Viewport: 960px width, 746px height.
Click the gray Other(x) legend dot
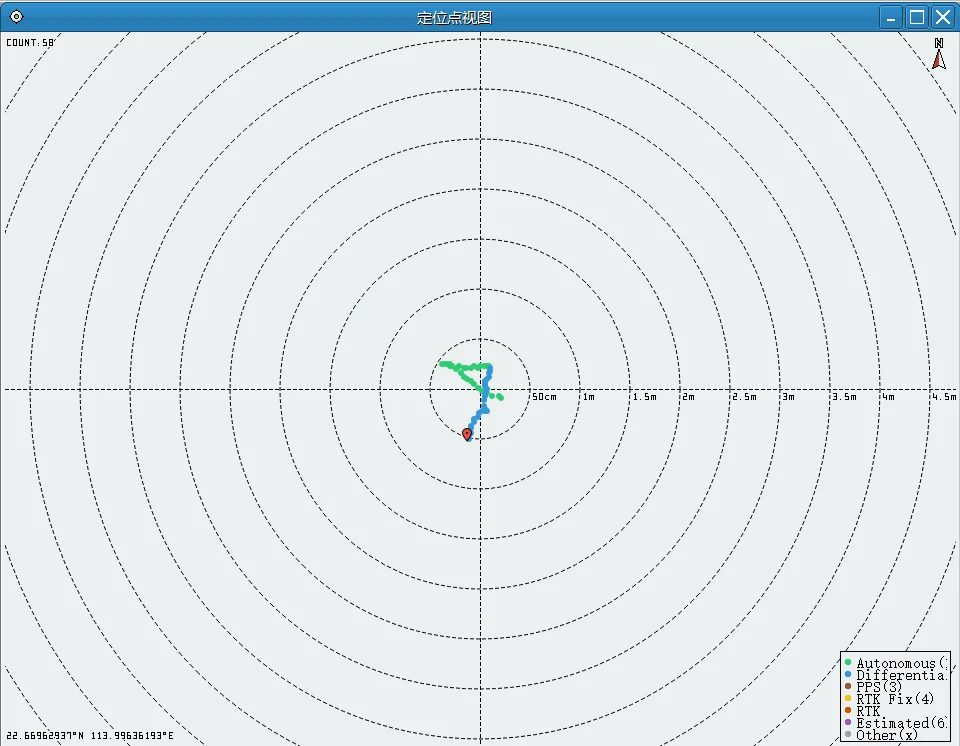[x=848, y=734]
